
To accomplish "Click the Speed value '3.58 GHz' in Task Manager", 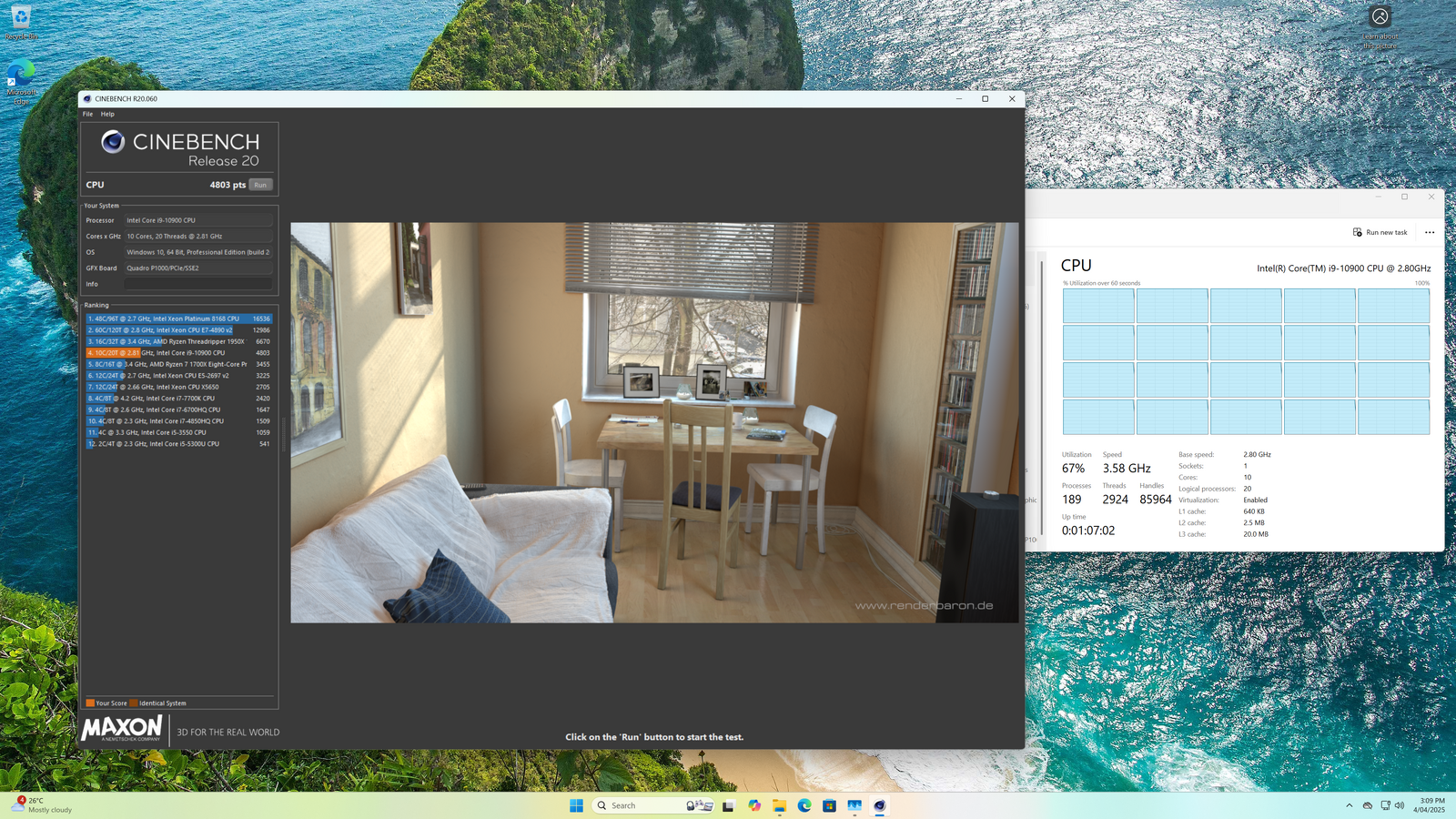I will tap(1127, 469).
